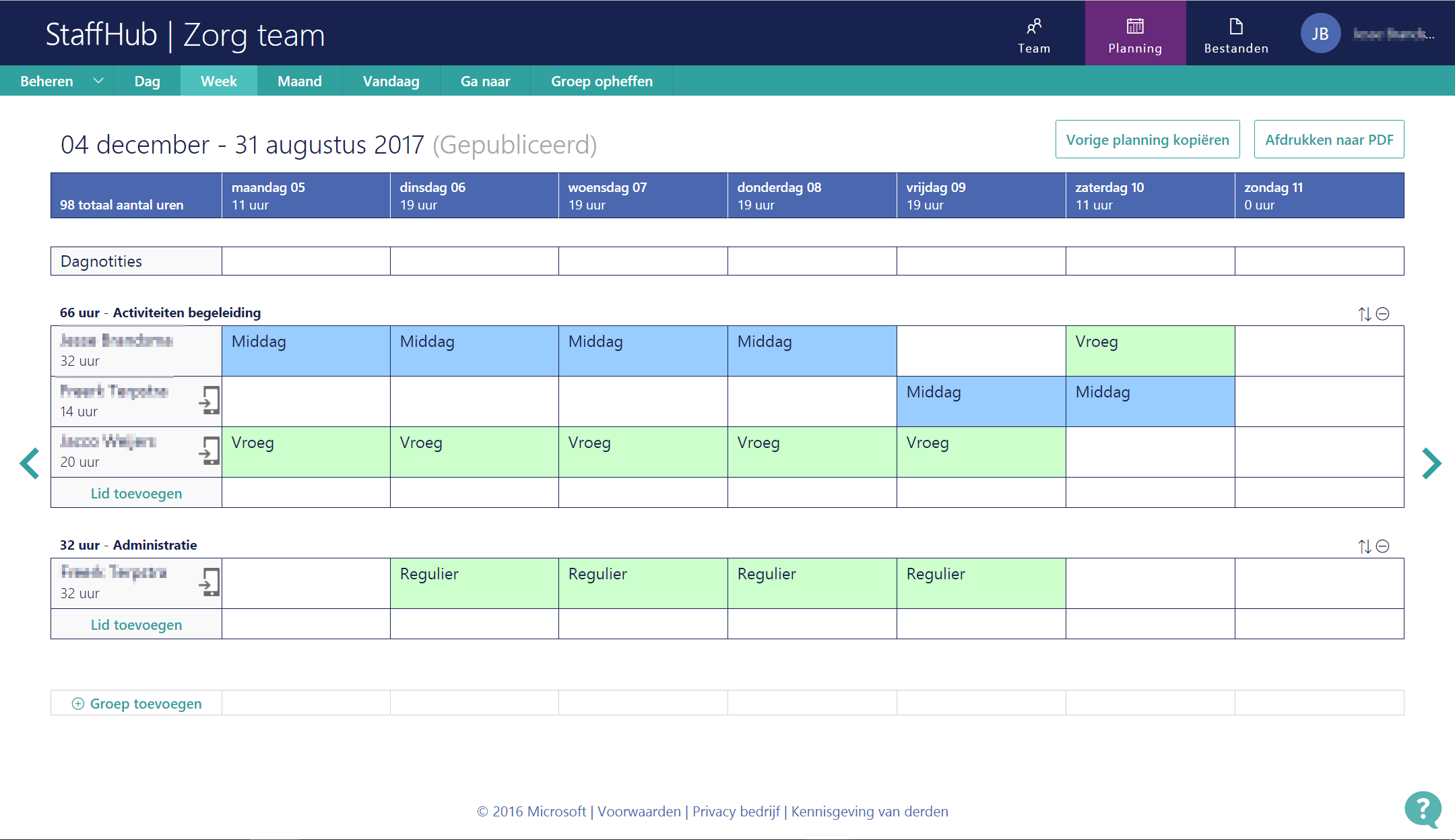Open Ga naar date picker
1455x840 pixels.
(485, 81)
